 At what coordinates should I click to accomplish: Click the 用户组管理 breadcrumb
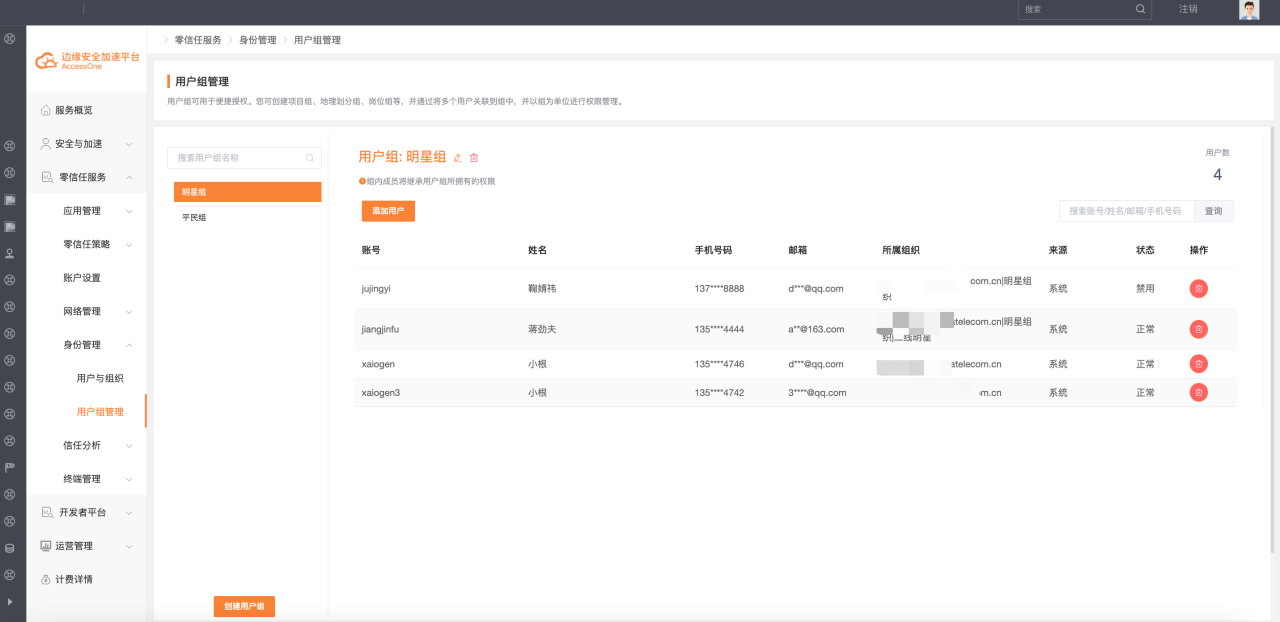pyautogui.click(x=317, y=40)
